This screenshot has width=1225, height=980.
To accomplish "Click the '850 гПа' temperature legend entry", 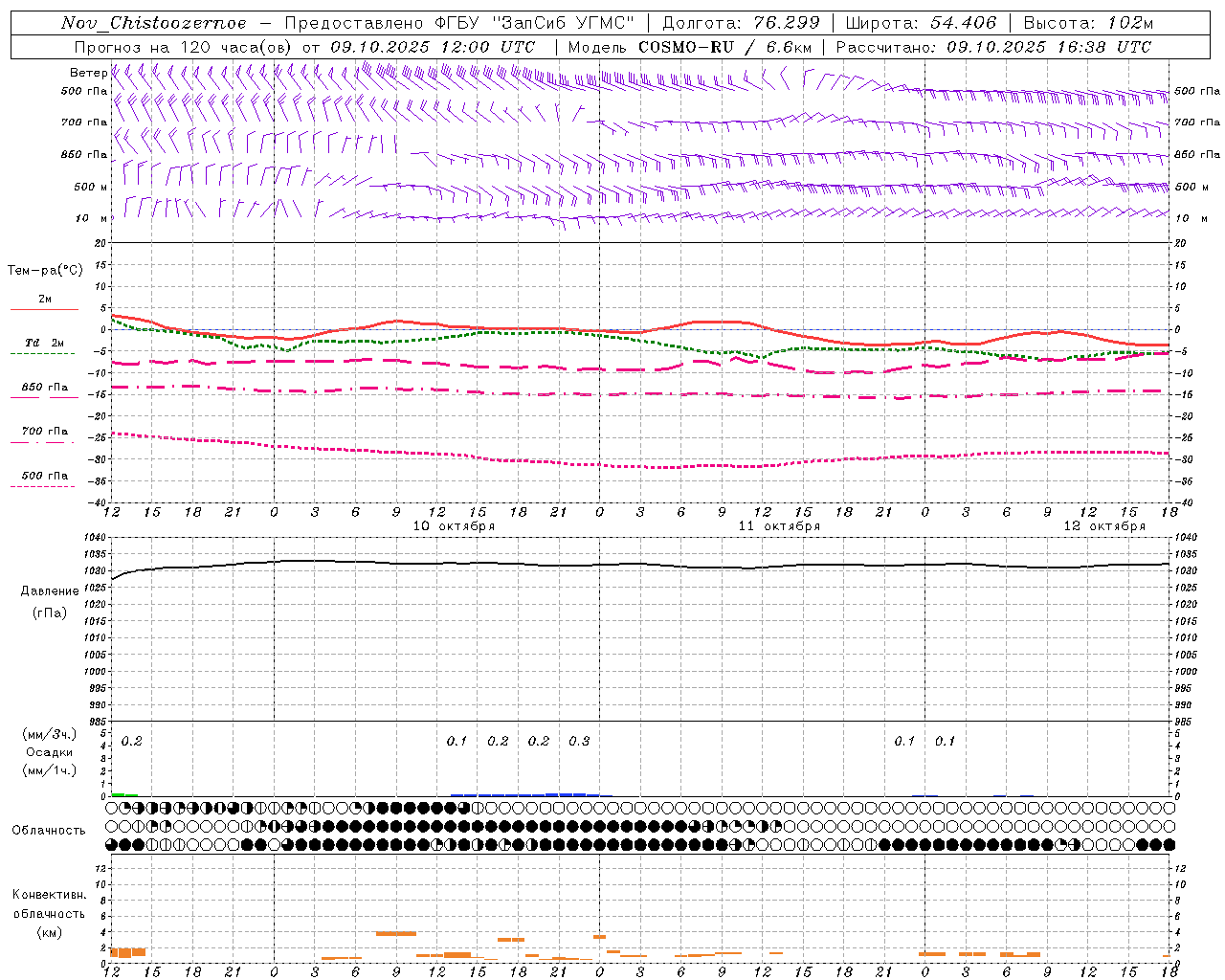I will pyautogui.click(x=44, y=388).
